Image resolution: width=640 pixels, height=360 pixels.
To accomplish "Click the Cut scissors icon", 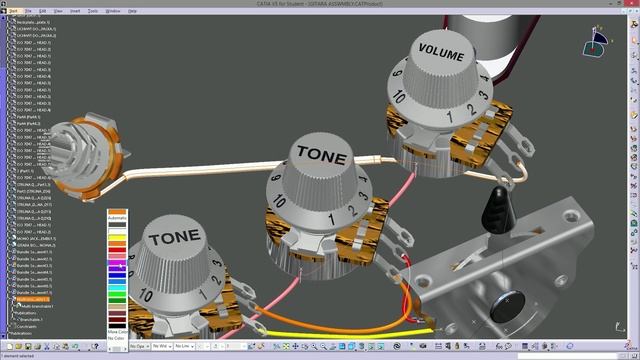I will (47, 347).
